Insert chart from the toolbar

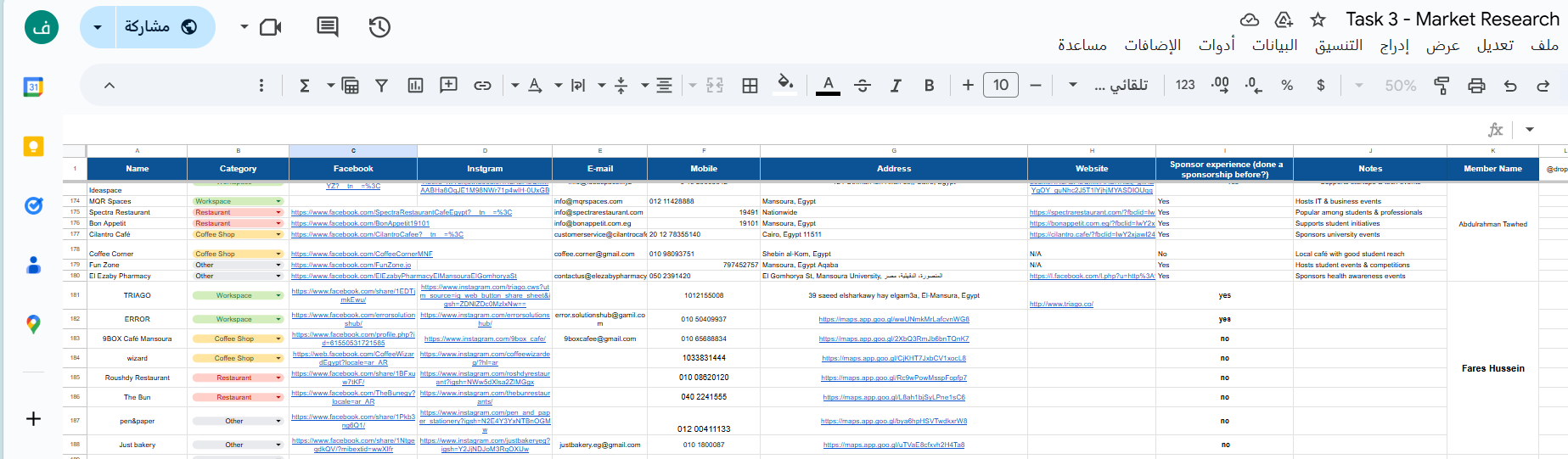click(x=415, y=85)
